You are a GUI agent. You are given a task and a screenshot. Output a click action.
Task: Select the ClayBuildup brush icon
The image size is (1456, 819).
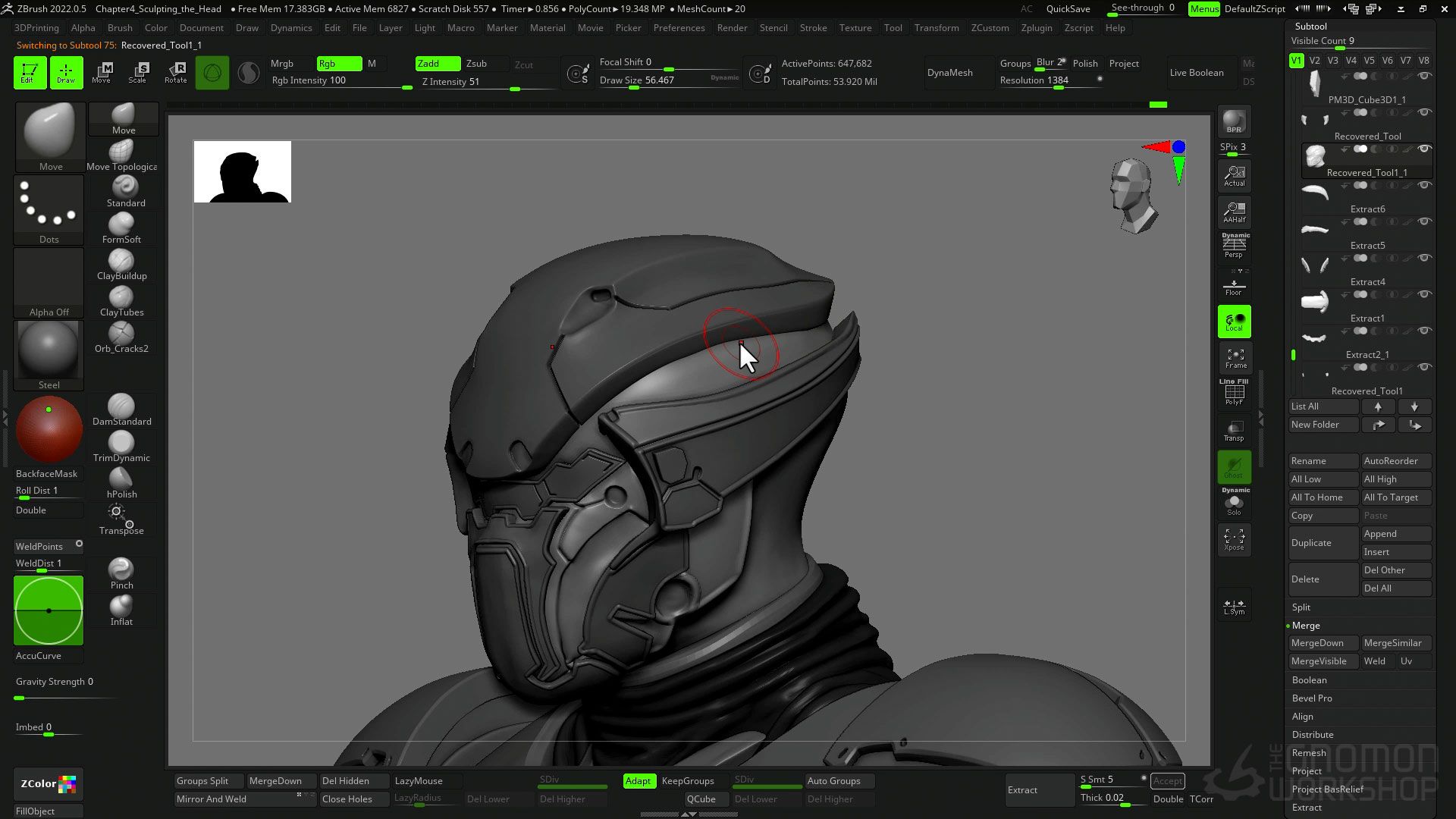pyautogui.click(x=121, y=261)
